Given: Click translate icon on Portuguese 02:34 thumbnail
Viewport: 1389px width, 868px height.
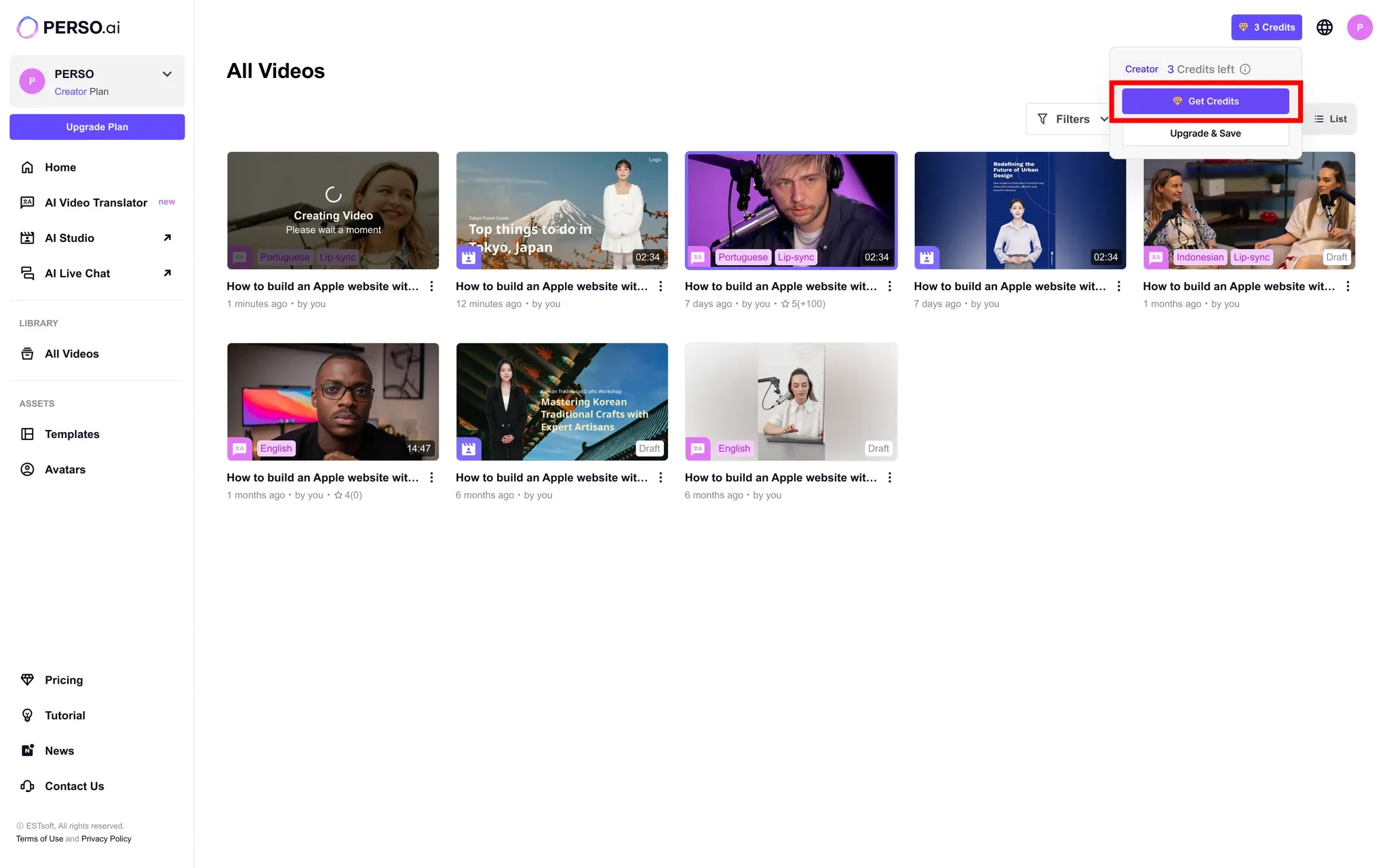Looking at the screenshot, I should pyautogui.click(x=698, y=257).
